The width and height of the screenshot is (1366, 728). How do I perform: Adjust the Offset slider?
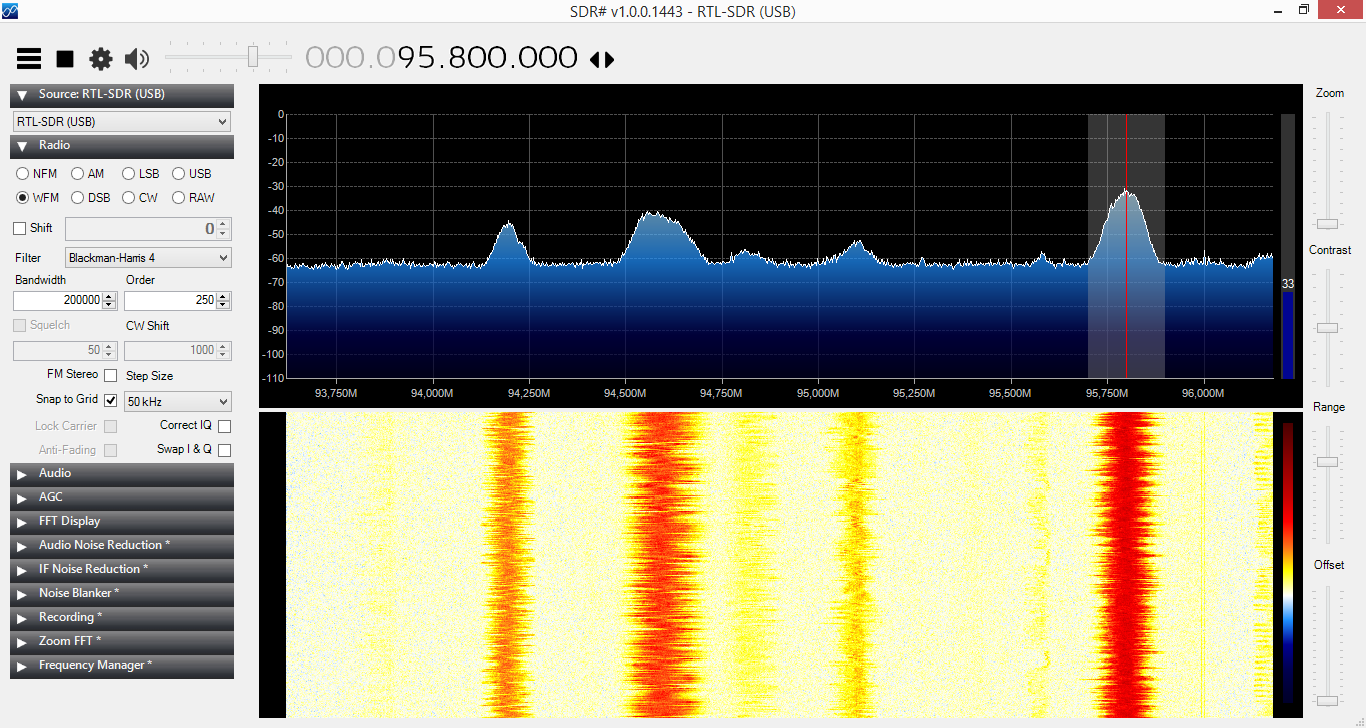click(x=1327, y=700)
